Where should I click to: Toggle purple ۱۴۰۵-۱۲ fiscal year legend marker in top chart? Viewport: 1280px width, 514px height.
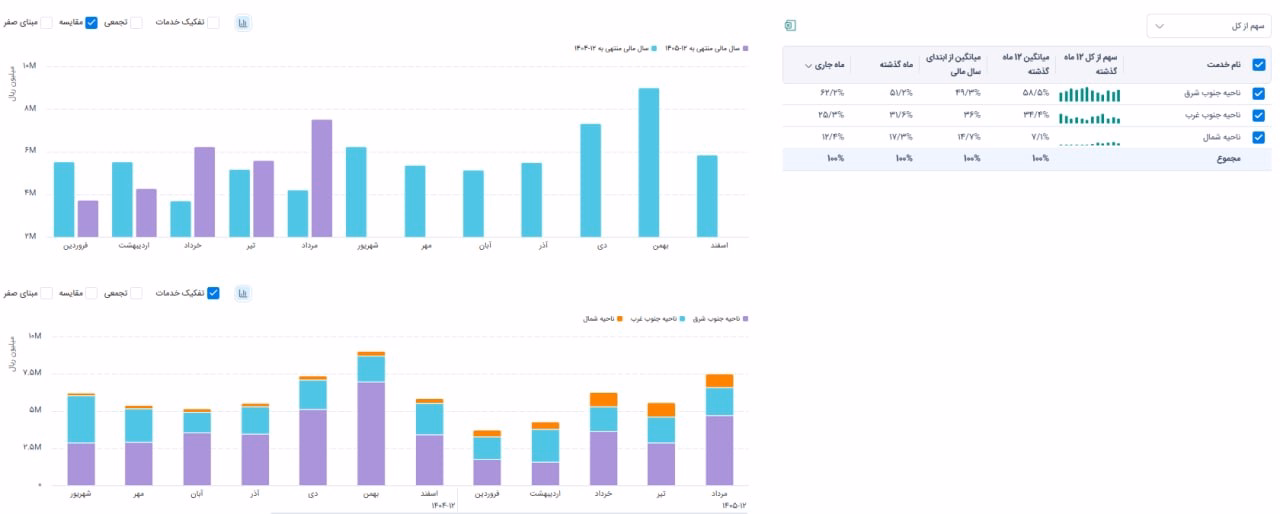point(747,48)
